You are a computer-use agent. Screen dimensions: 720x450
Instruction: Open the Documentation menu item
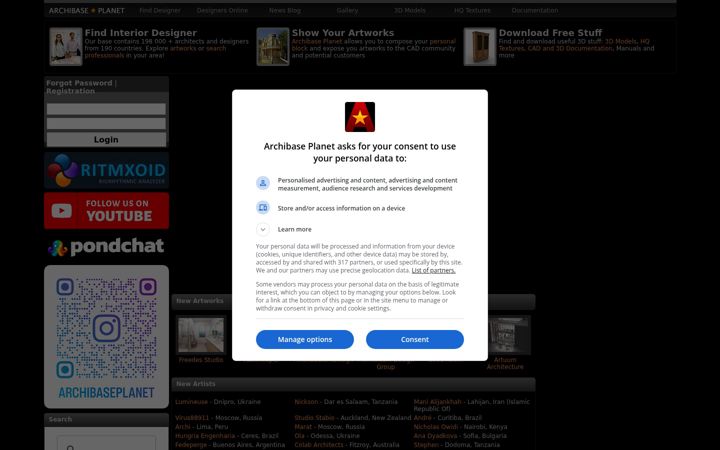(x=535, y=11)
